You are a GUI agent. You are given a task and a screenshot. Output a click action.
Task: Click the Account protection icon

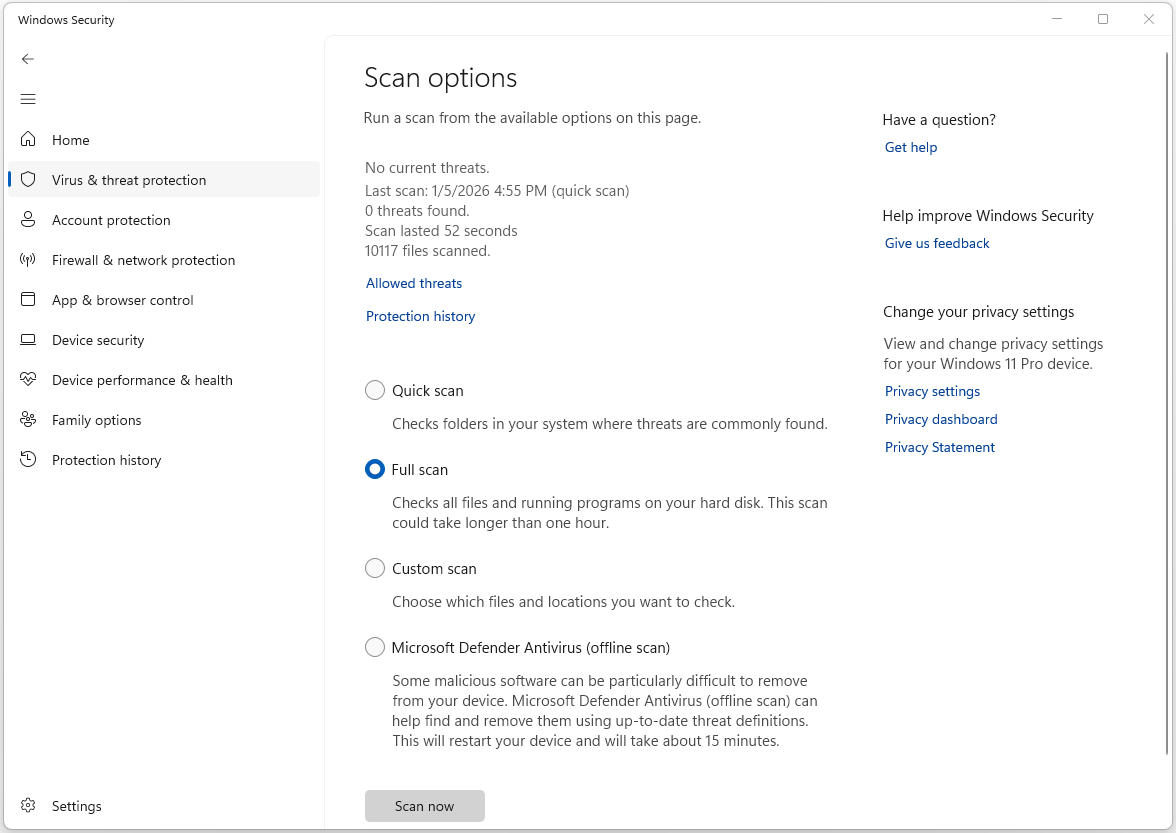(x=28, y=220)
